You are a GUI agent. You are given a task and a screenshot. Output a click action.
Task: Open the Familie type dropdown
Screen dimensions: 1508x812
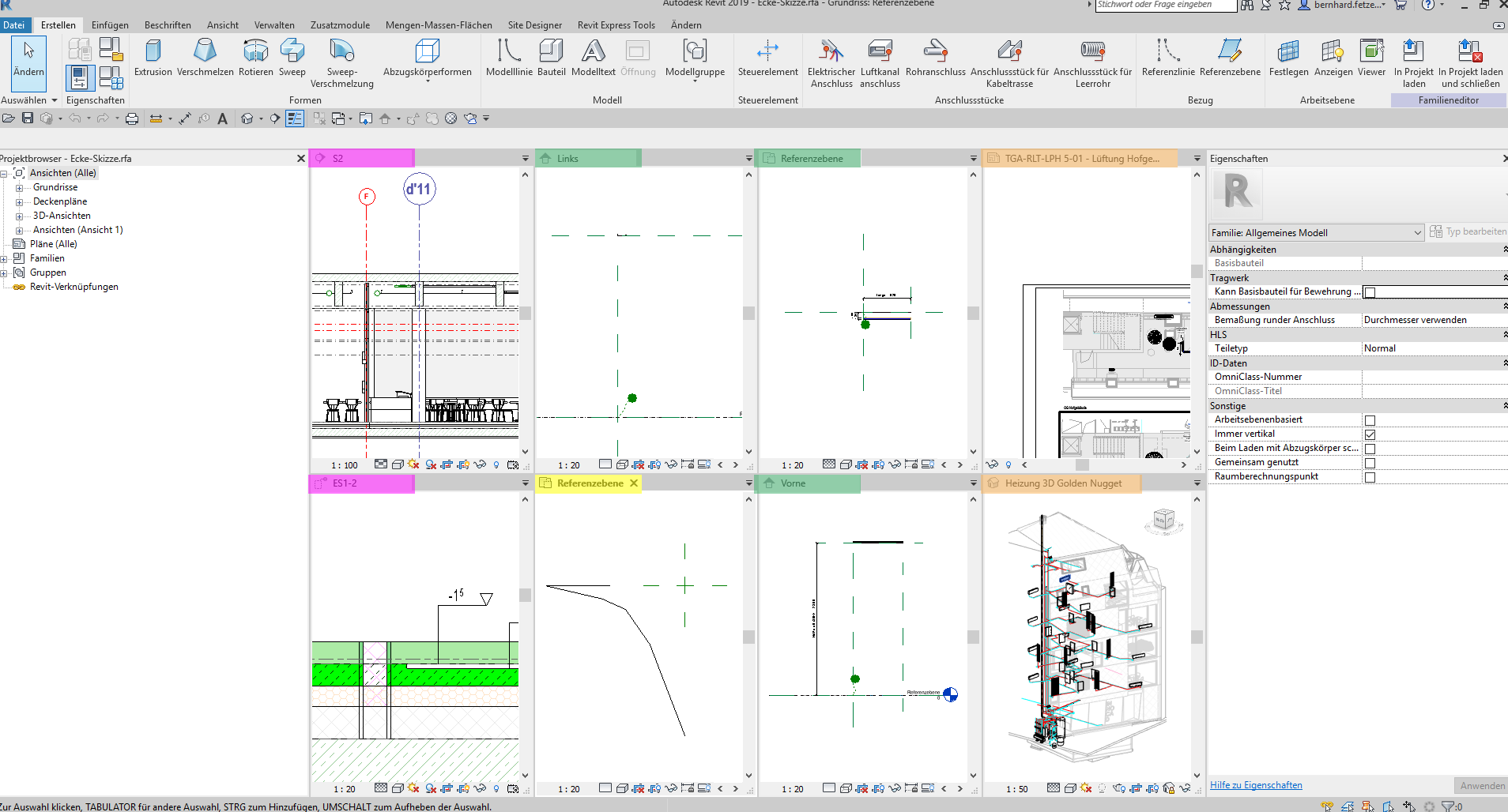click(1419, 232)
